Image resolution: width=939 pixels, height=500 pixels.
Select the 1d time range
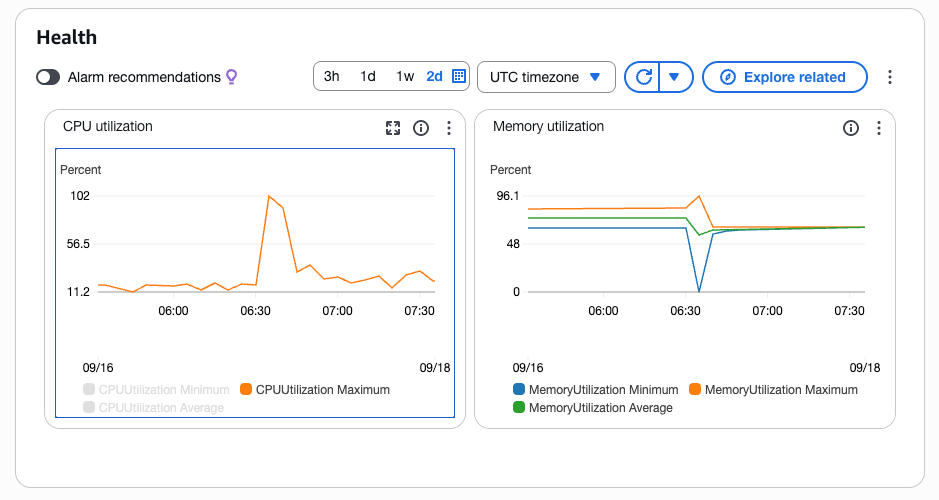point(368,77)
